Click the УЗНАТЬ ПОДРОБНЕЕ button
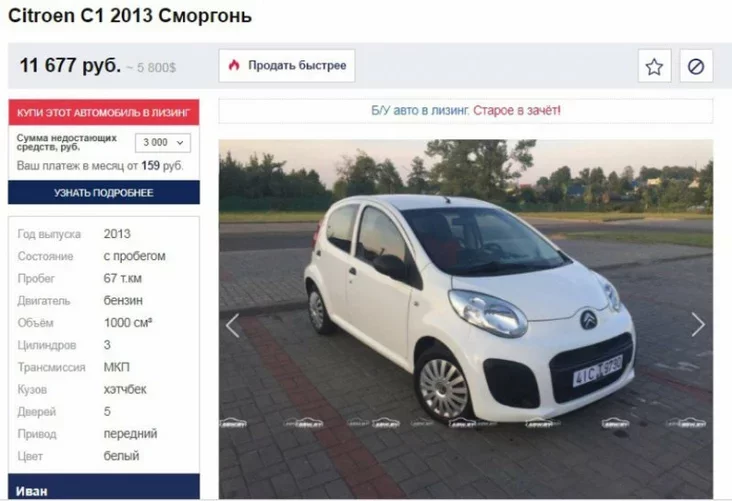The width and height of the screenshot is (732, 501). pyautogui.click(x=104, y=192)
